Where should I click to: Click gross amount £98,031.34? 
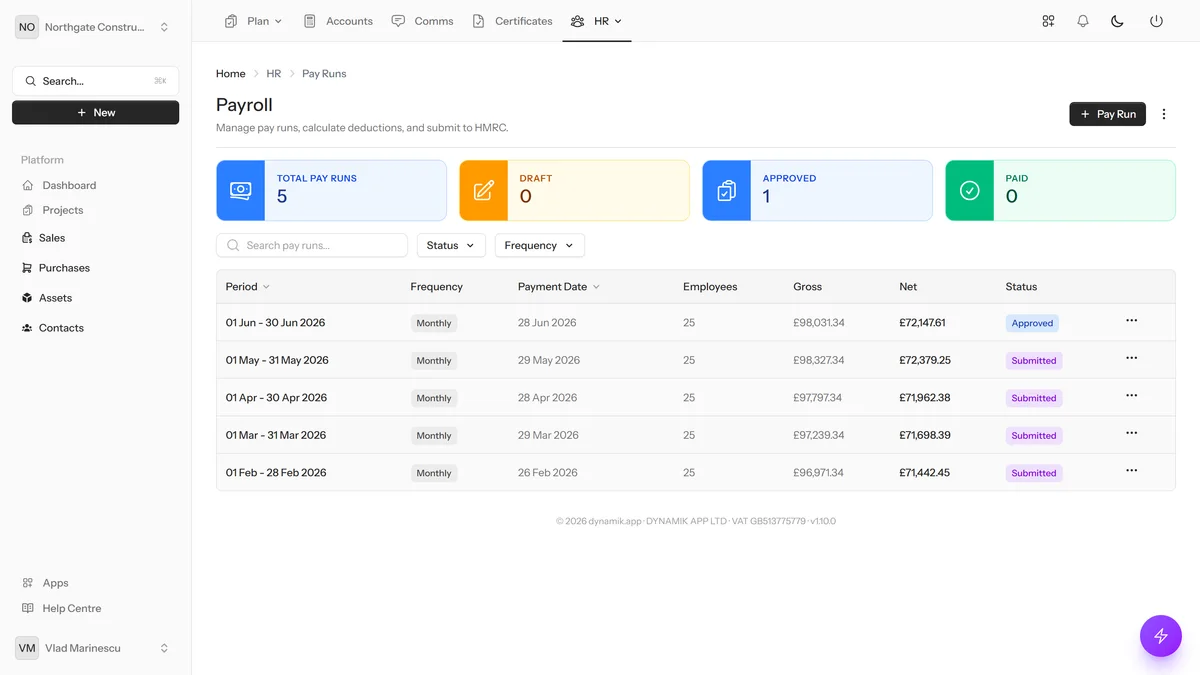(x=819, y=323)
